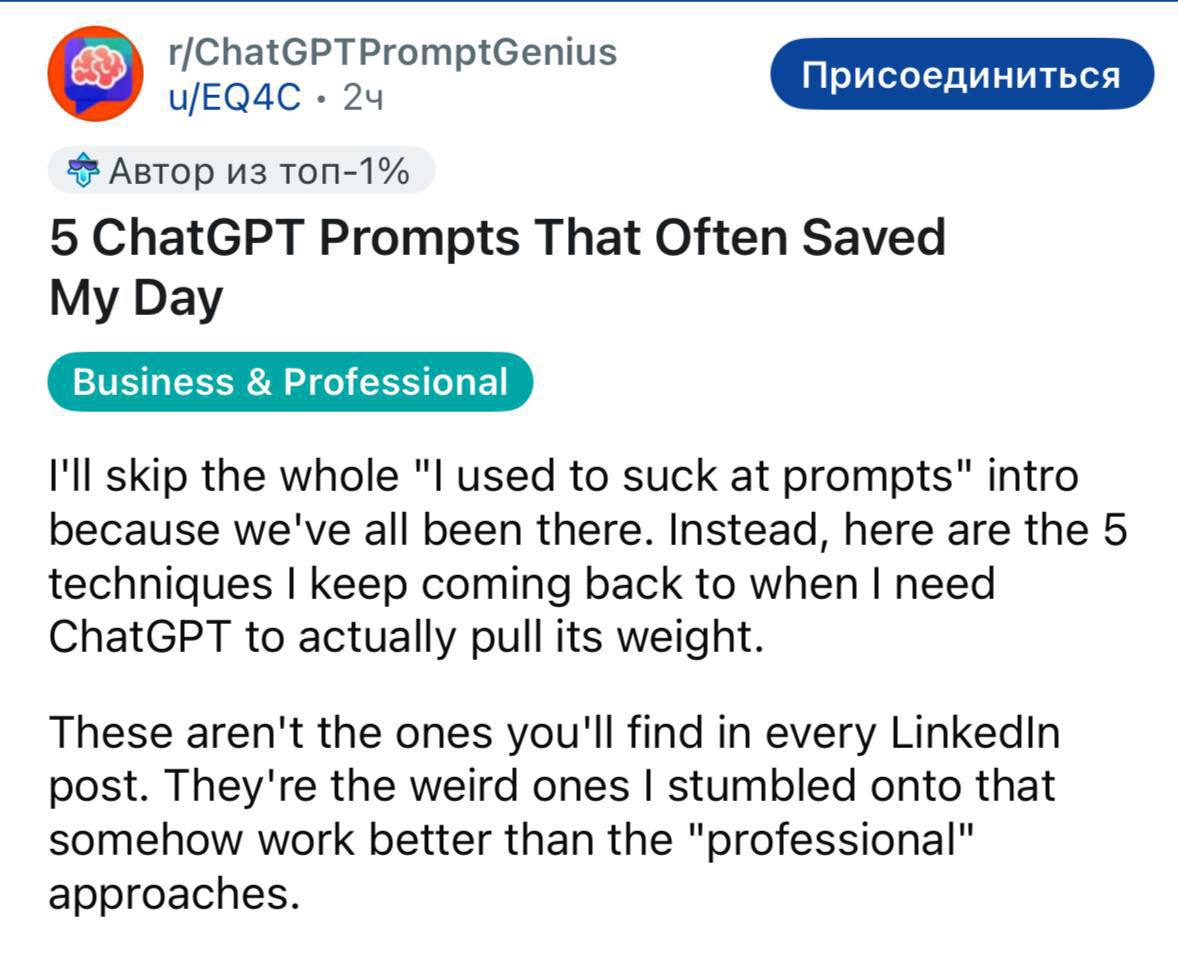Tap the "Автор из топ-1%" badge label
Image resolution: width=1178 pixels, height=961 pixels.
pyautogui.click(x=258, y=172)
